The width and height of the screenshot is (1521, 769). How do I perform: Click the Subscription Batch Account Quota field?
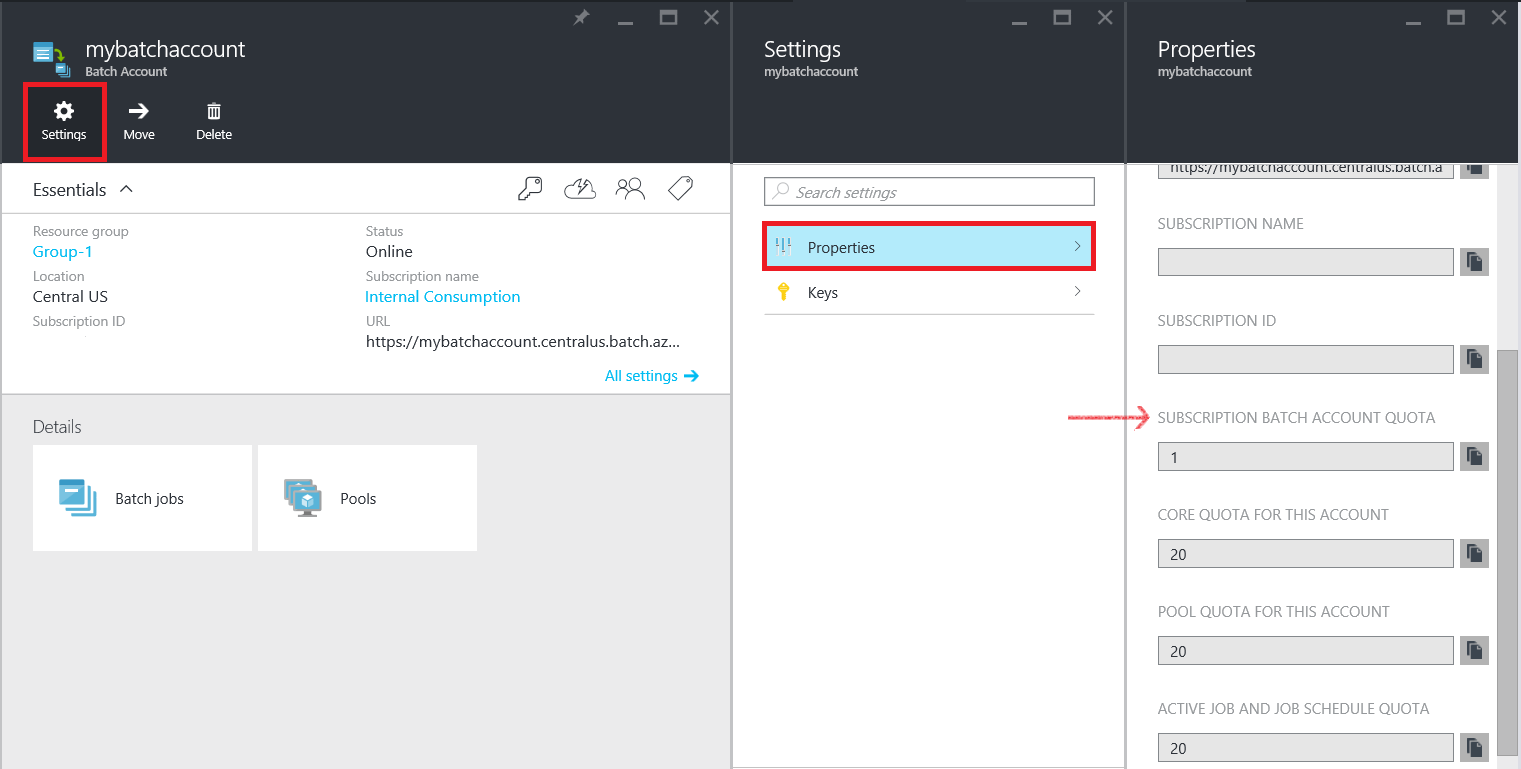tap(1305, 457)
